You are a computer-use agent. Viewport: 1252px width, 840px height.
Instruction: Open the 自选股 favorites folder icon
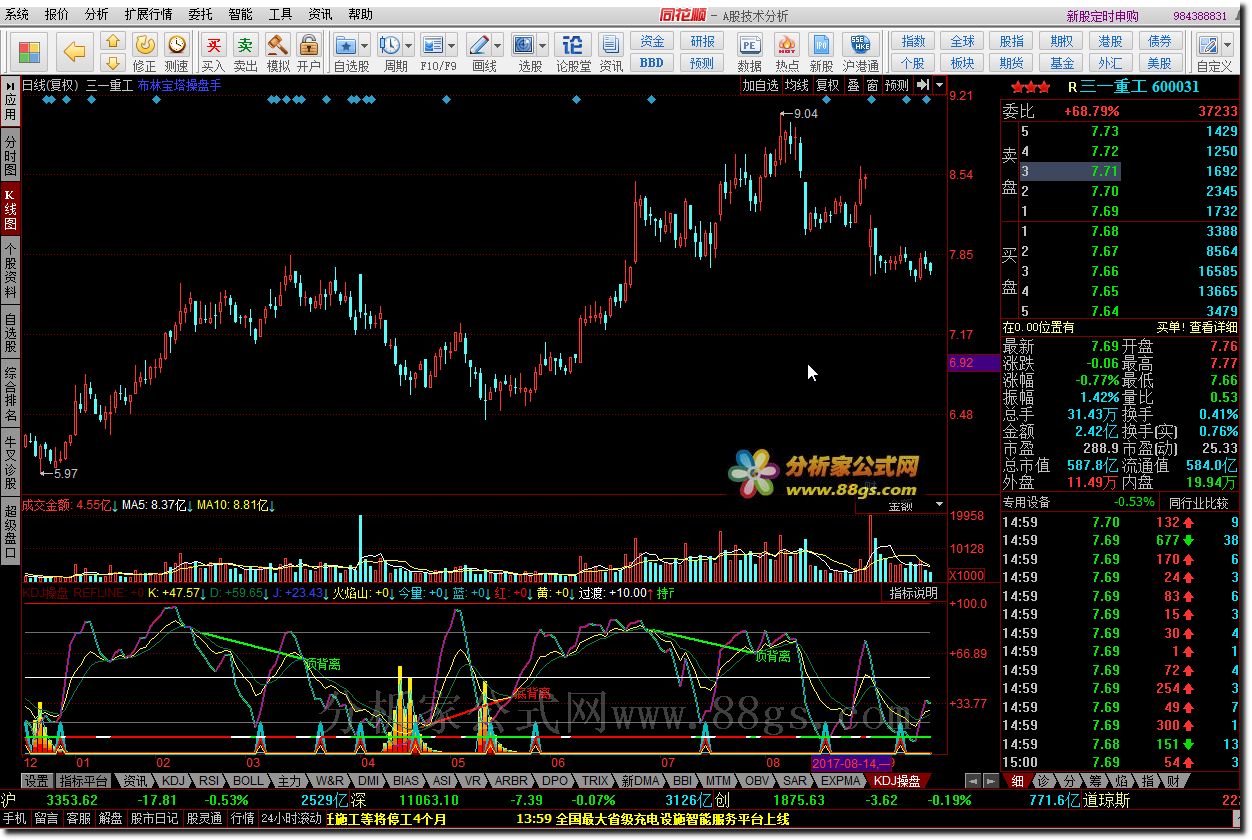click(346, 46)
